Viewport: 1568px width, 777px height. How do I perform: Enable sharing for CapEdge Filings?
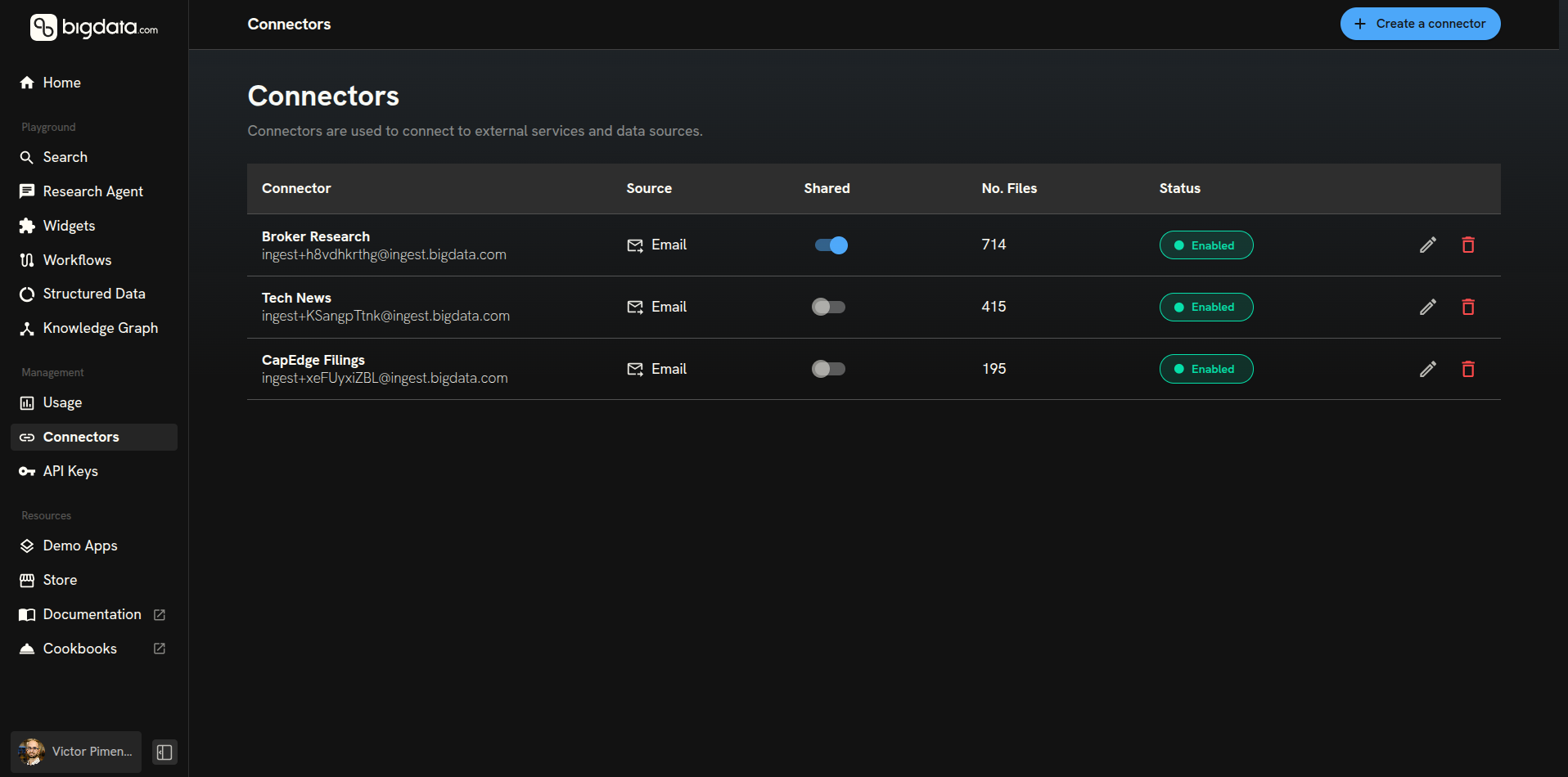[x=828, y=369]
